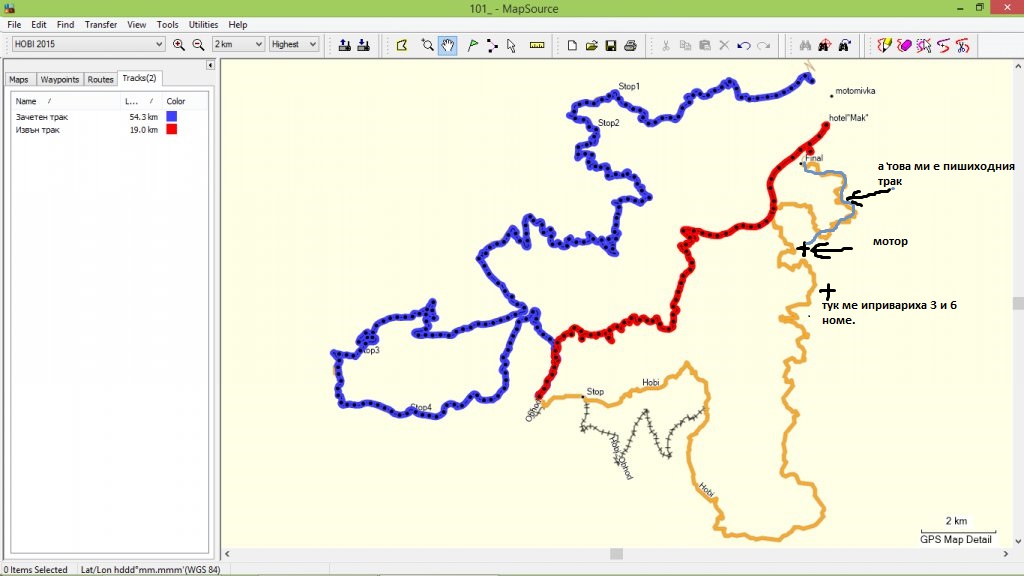
Task: Select the Hand pan tool
Action: pos(447,45)
